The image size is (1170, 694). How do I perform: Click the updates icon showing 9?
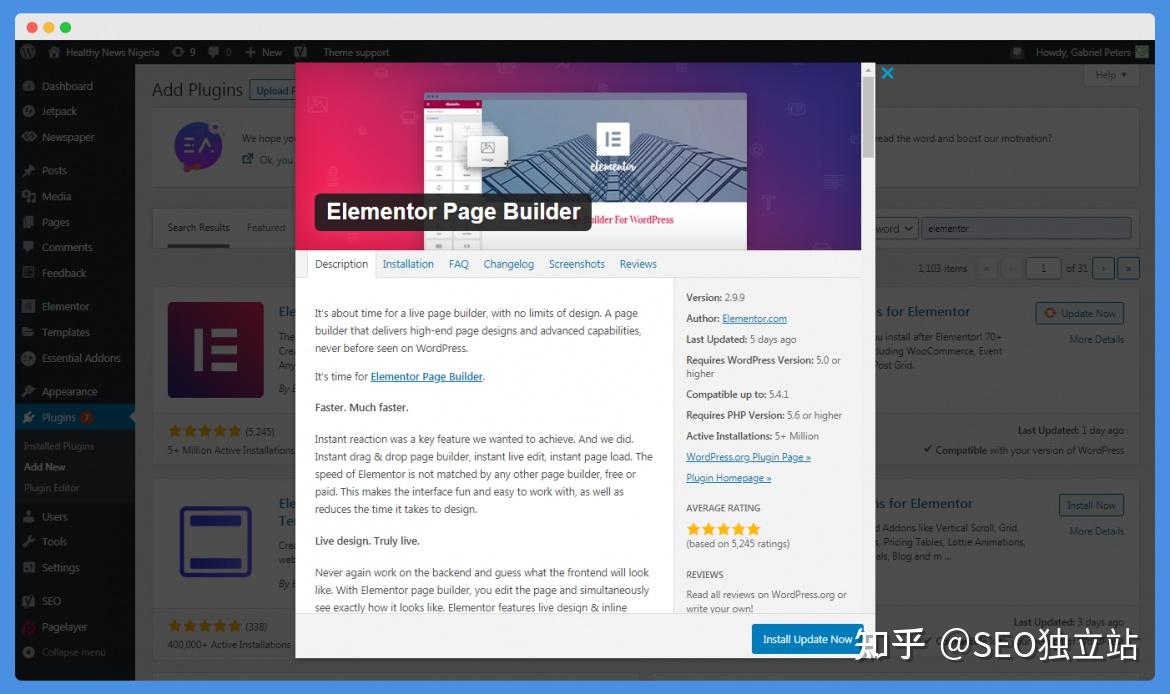click(x=184, y=52)
